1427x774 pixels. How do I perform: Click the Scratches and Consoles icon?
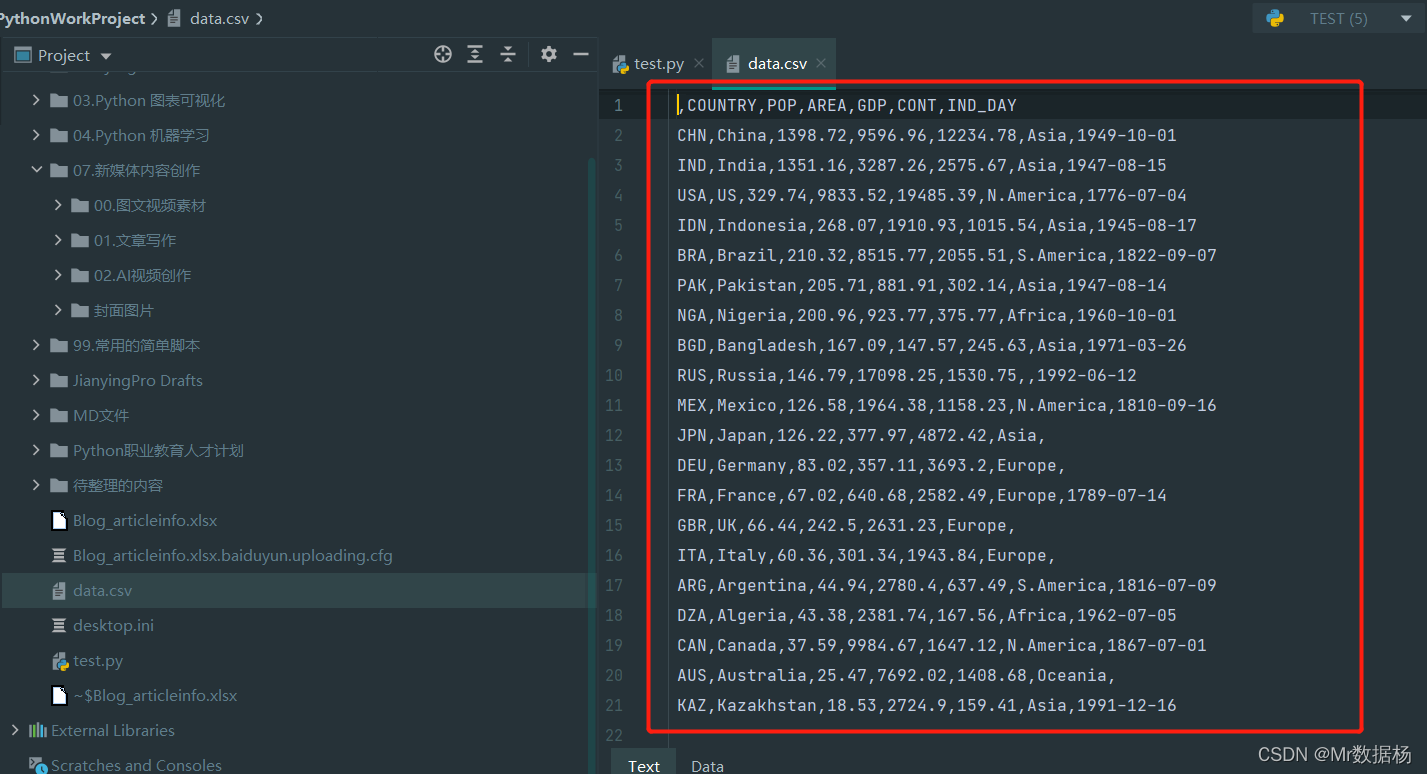coord(38,765)
